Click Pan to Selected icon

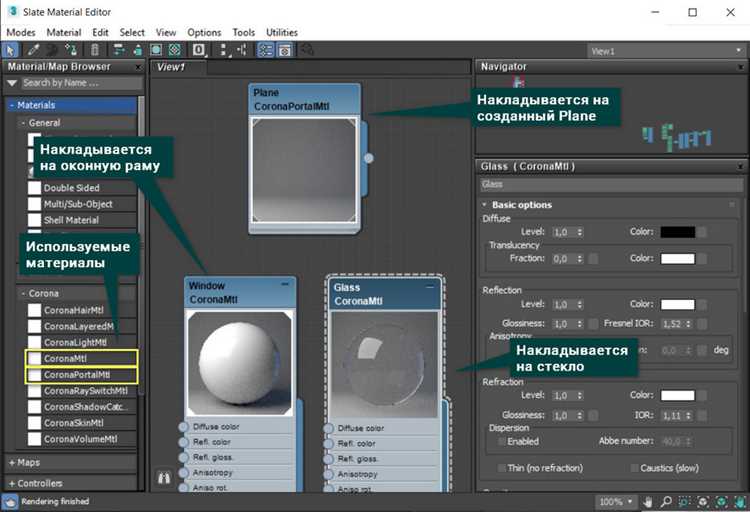tap(740, 501)
